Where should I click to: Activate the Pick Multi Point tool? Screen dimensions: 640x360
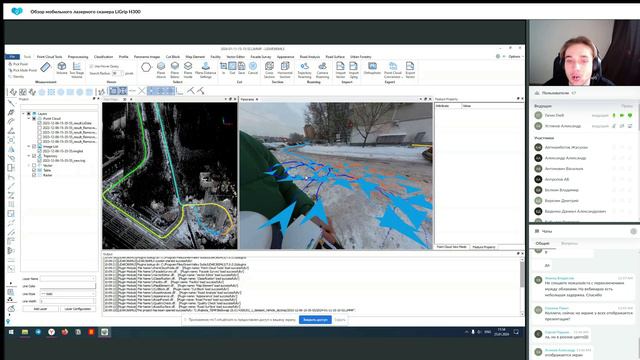click(22, 70)
